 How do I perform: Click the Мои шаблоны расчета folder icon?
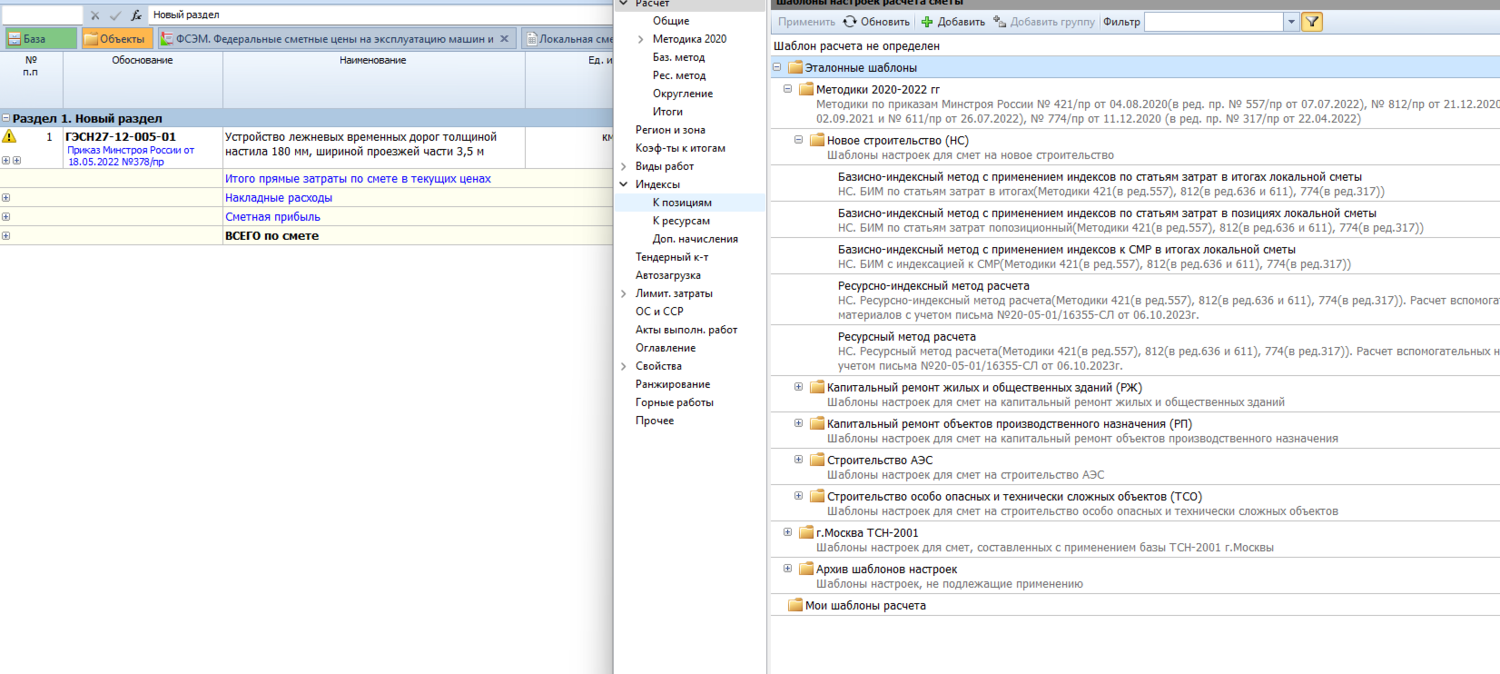tap(795, 606)
